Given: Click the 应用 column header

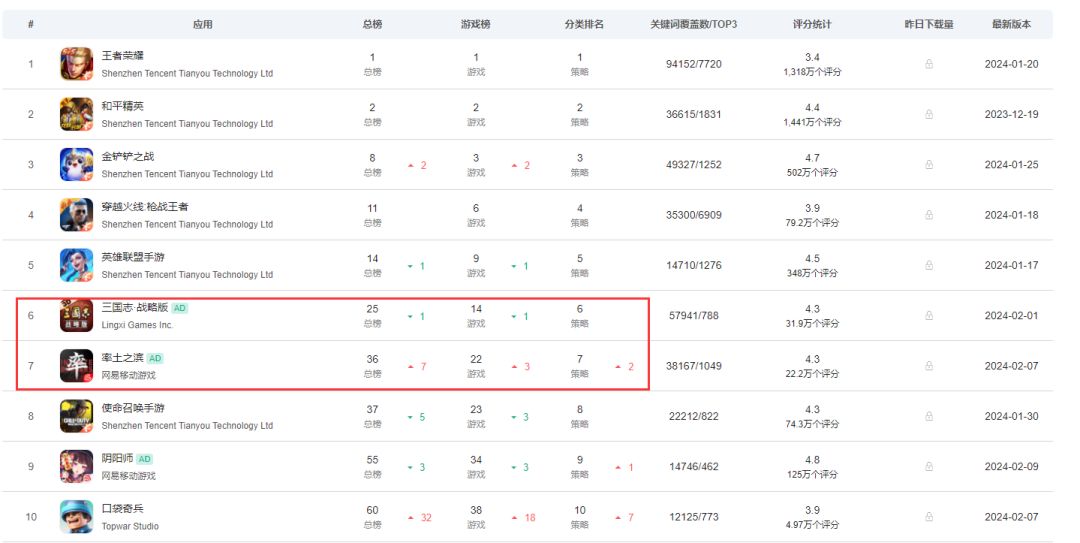Looking at the screenshot, I should click(202, 24).
